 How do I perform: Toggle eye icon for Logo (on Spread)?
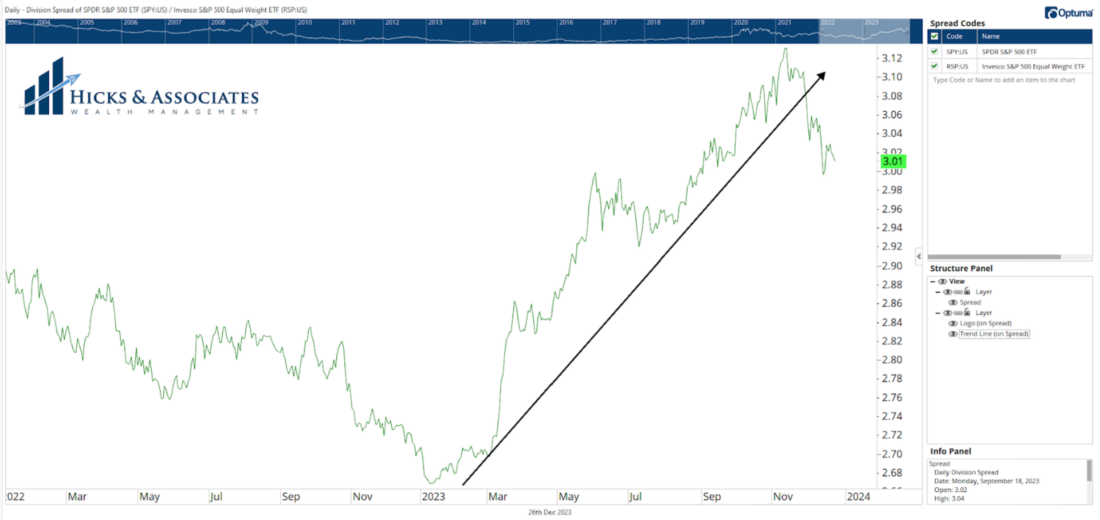953,323
